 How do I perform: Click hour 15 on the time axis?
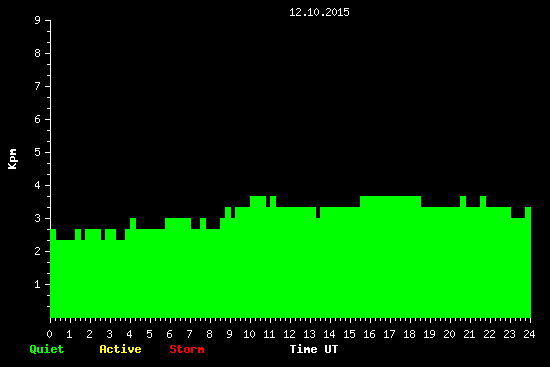pyautogui.click(x=349, y=334)
